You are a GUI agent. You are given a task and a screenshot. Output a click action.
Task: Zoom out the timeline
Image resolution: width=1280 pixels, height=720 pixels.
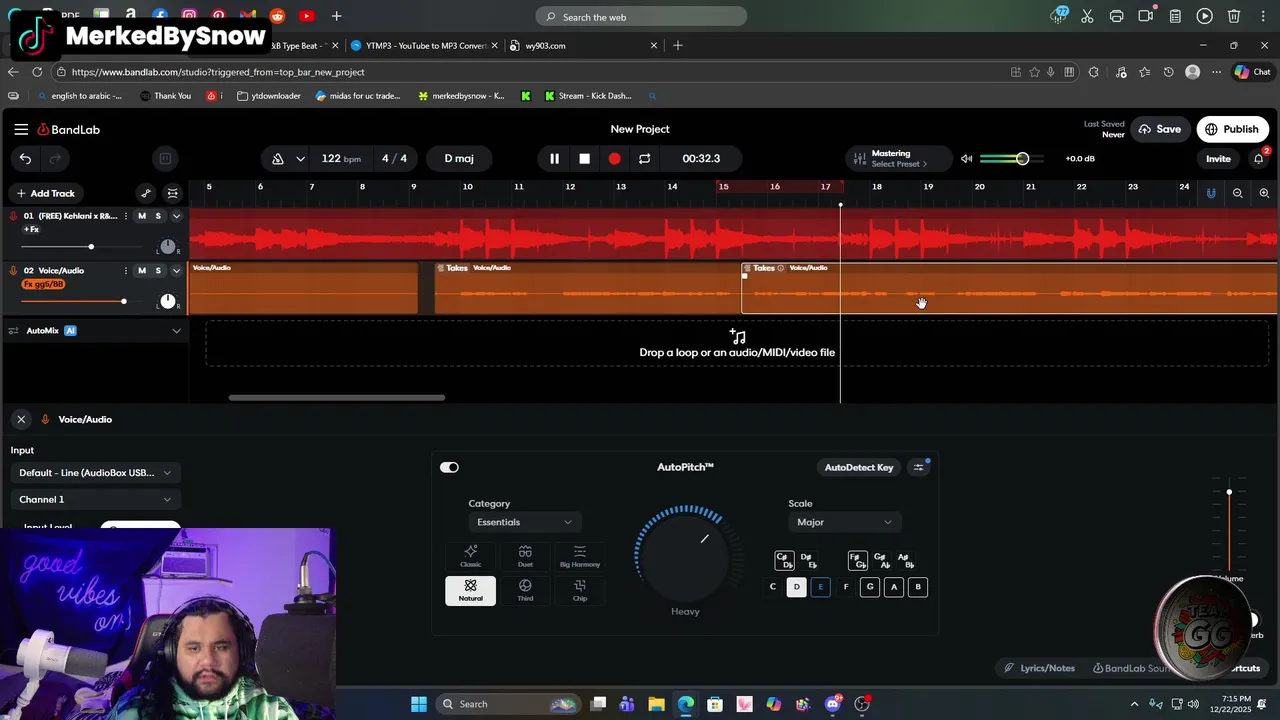[1238, 193]
